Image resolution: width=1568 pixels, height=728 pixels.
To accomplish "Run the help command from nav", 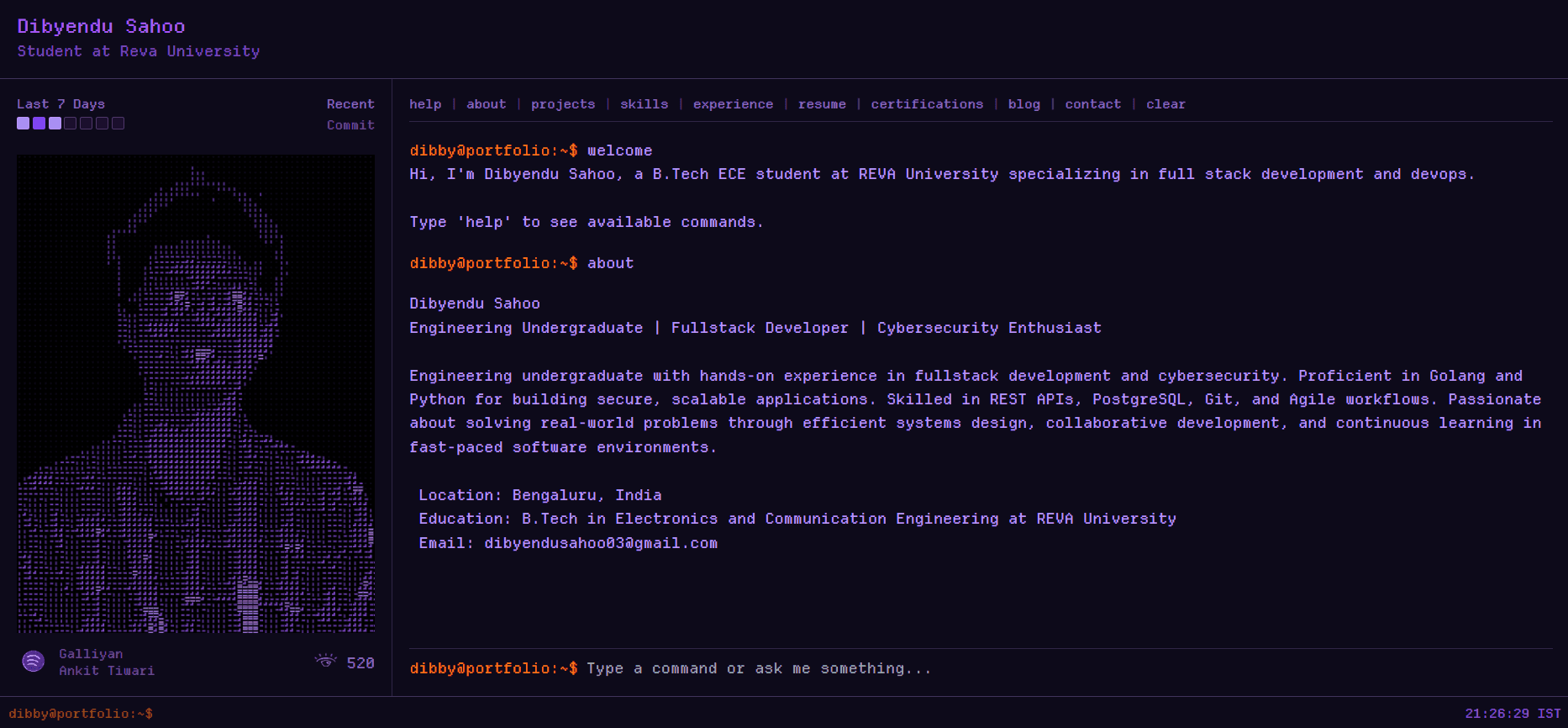I will coord(425,104).
